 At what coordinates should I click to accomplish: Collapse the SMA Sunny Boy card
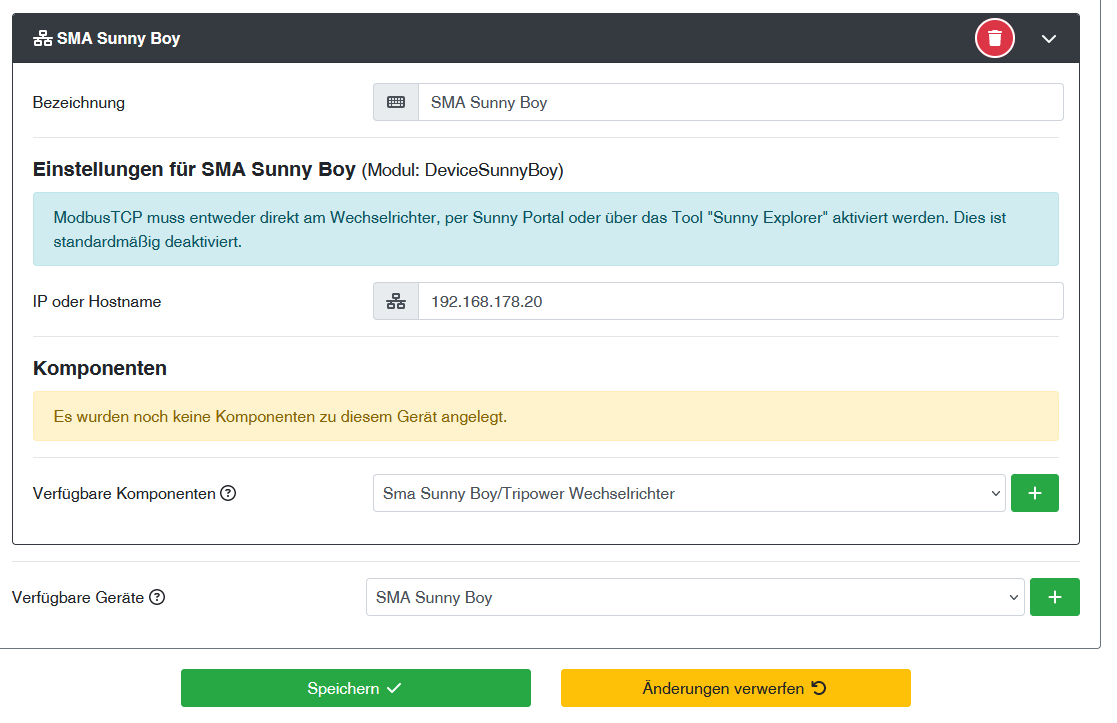point(1048,39)
